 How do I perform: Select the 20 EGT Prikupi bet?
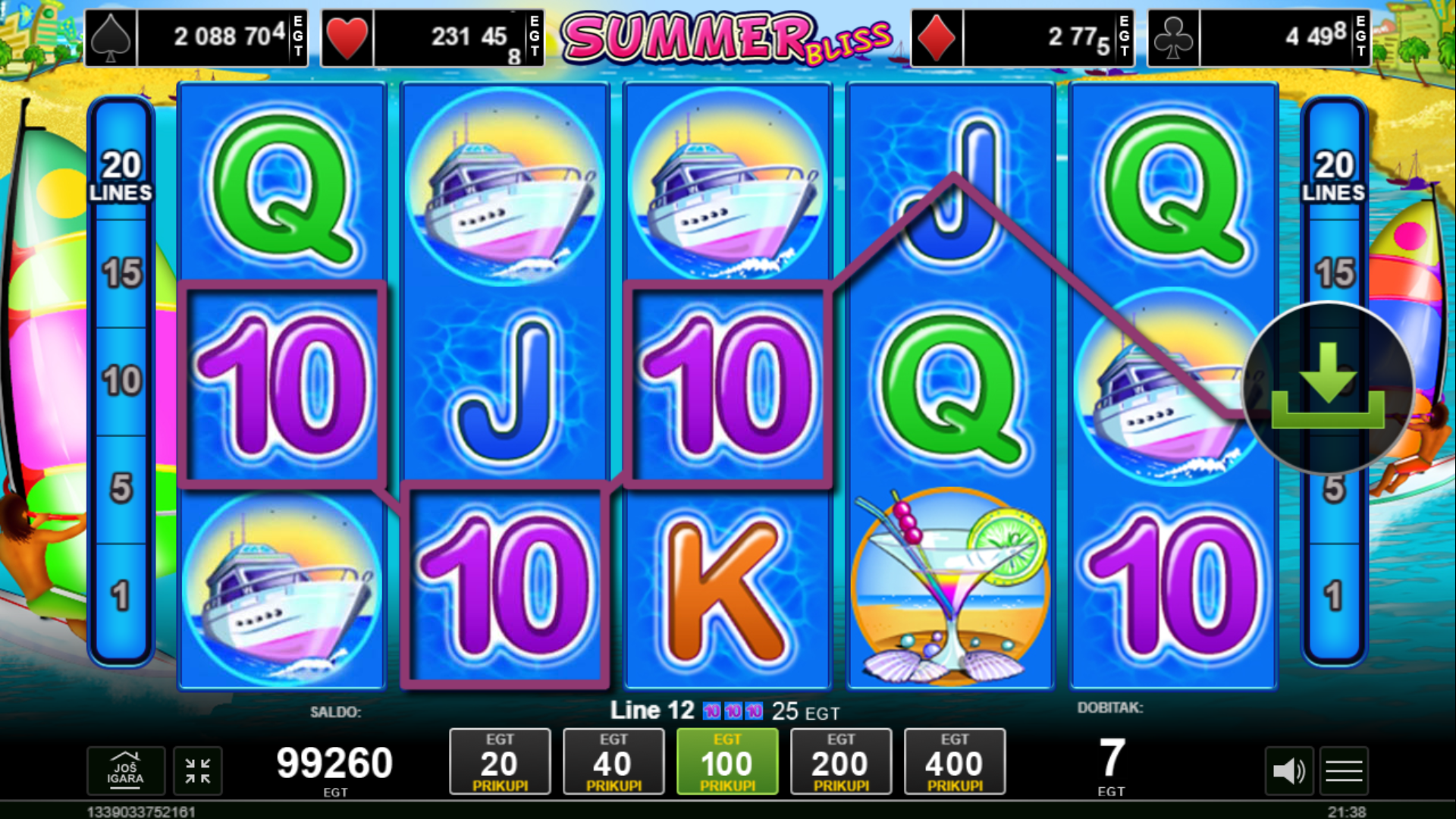coord(500,761)
